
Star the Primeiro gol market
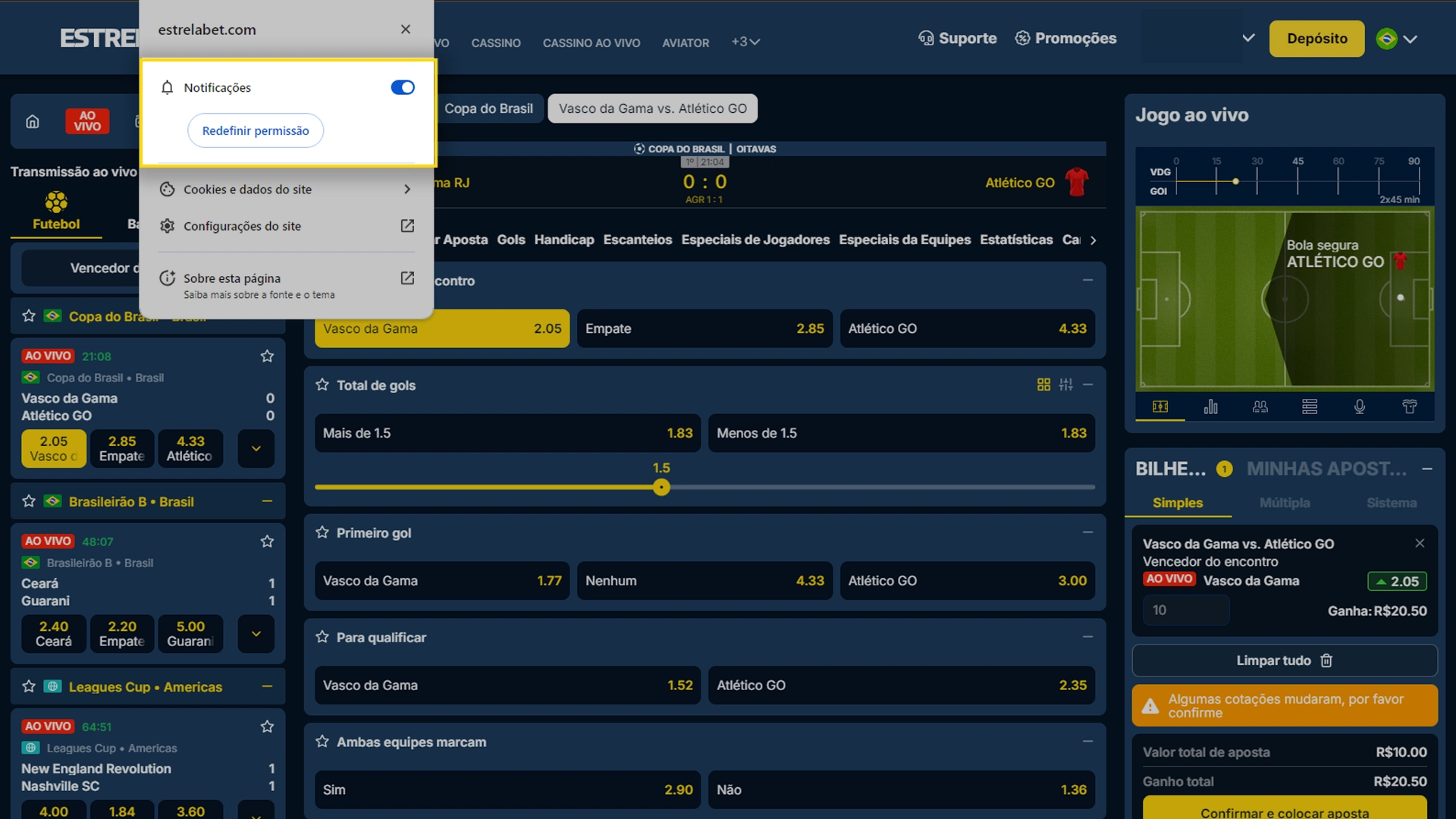point(322,532)
